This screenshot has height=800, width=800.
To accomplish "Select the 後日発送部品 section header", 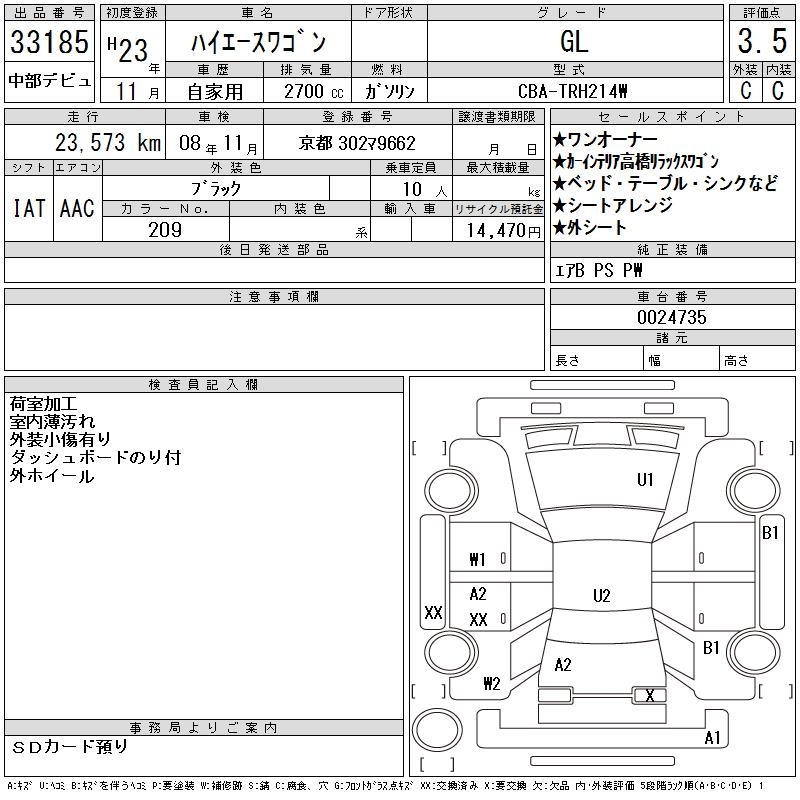I will (x=274, y=250).
